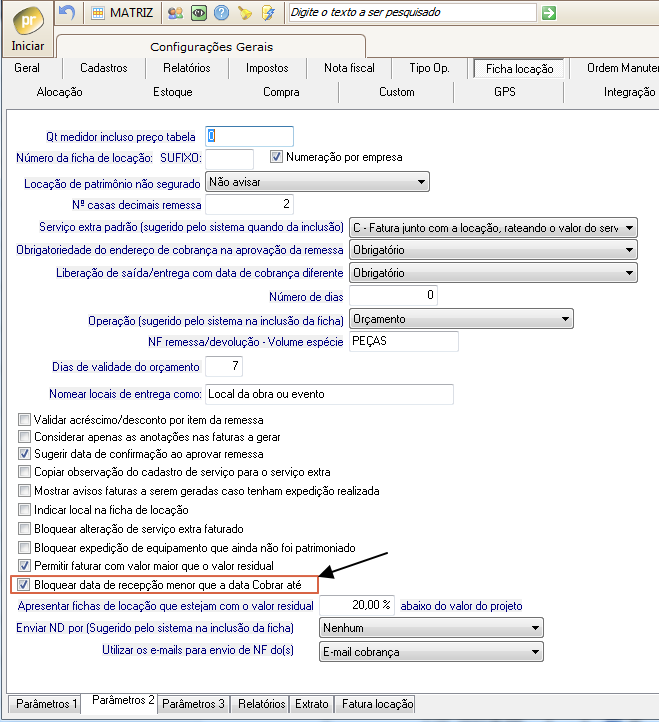
Task: Select the Ficha locação tab
Action: pyautogui.click(x=519, y=69)
